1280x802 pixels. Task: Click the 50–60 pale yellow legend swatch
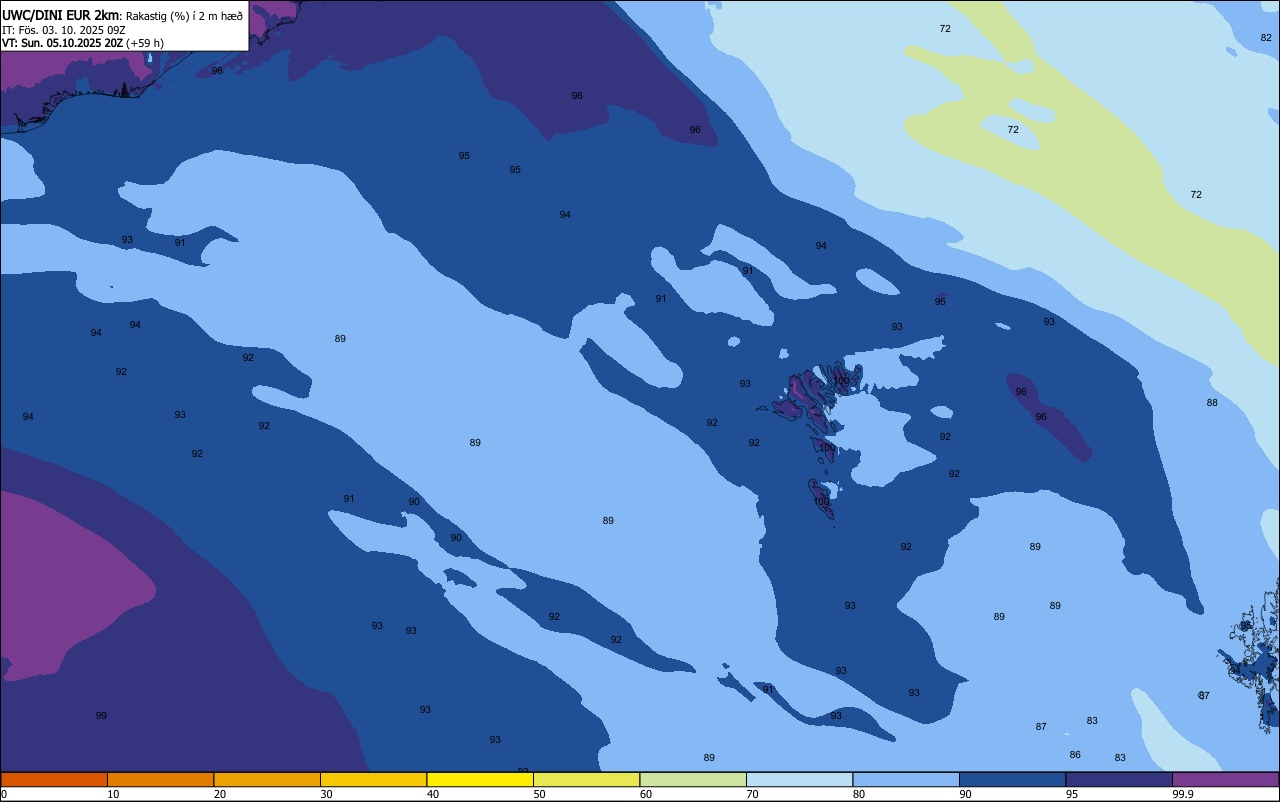[x=586, y=779]
